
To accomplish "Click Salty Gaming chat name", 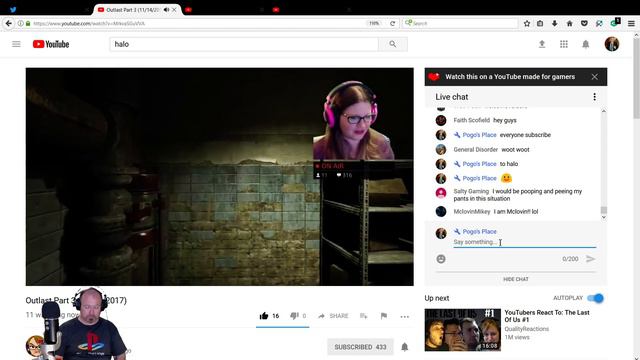I will [x=471, y=191].
